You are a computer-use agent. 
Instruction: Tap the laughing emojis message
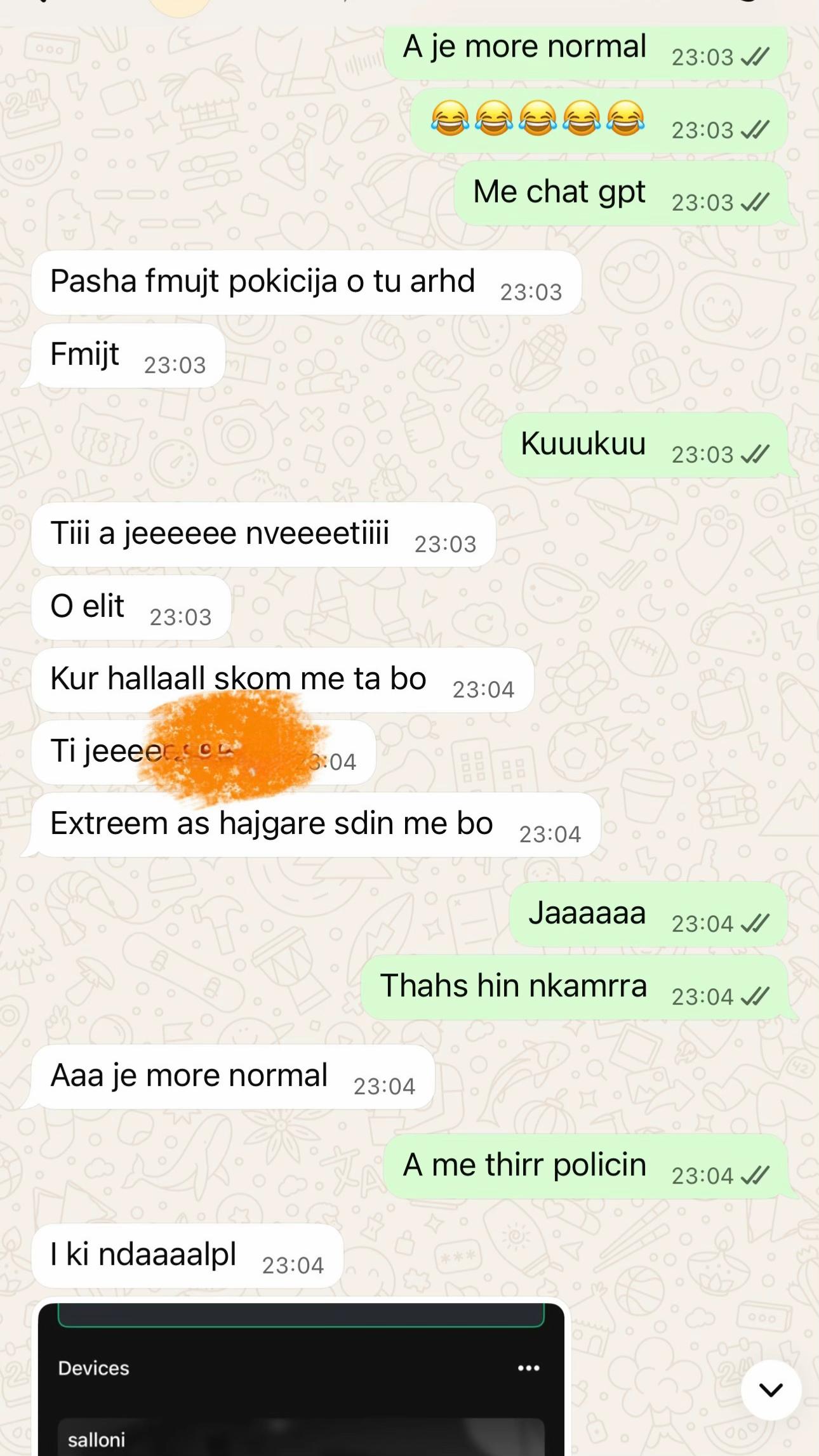[599, 120]
